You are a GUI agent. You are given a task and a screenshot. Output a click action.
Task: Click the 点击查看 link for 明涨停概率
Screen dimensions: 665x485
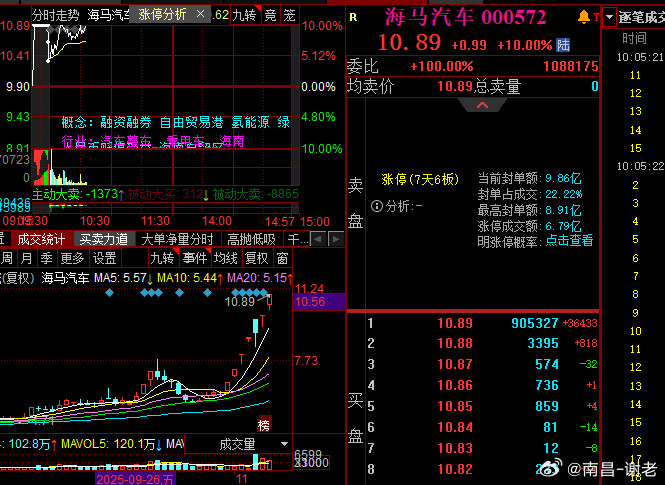[x=569, y=241]
